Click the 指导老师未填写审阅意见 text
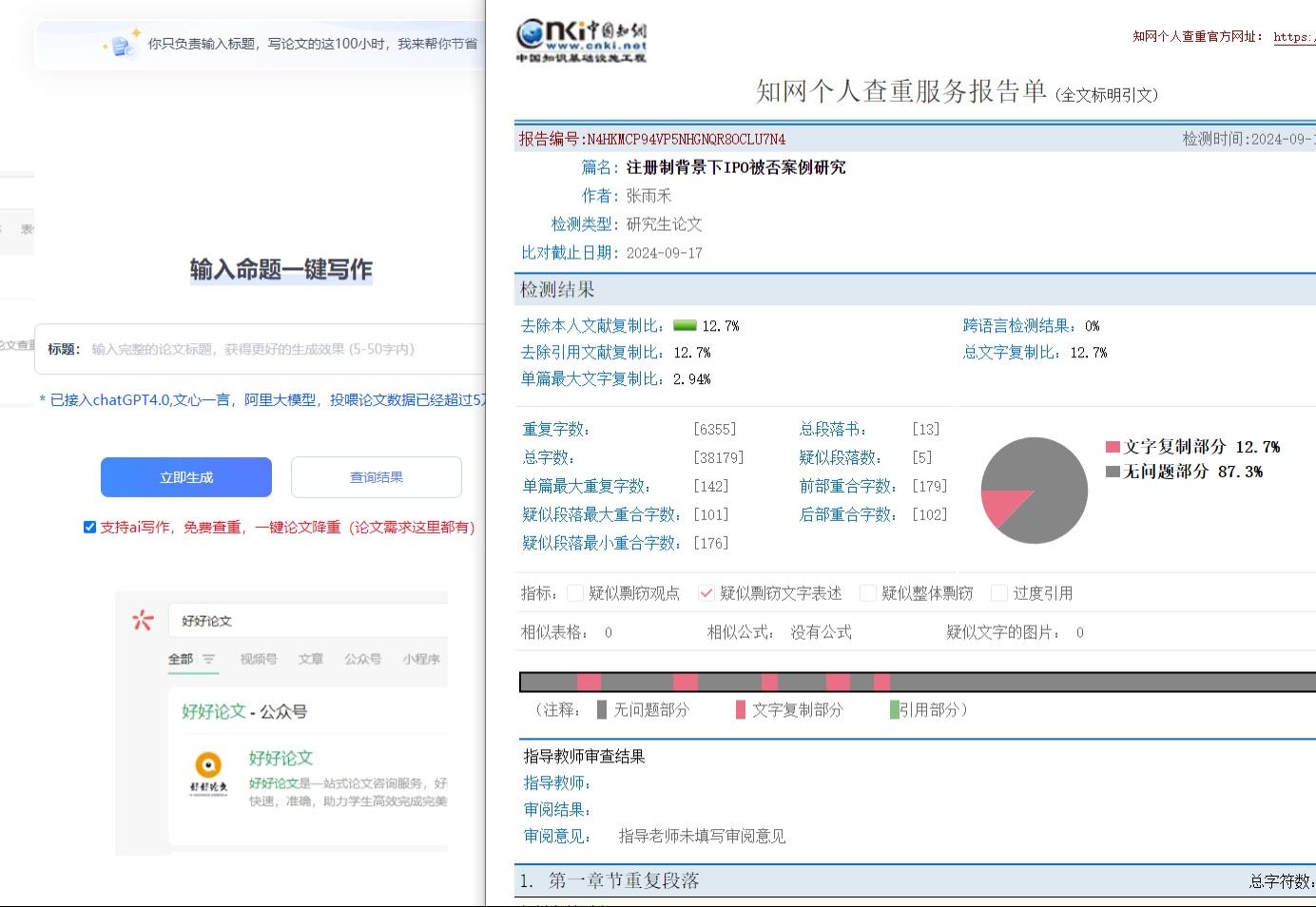1316x907 pixels. [x=702, y=837]
